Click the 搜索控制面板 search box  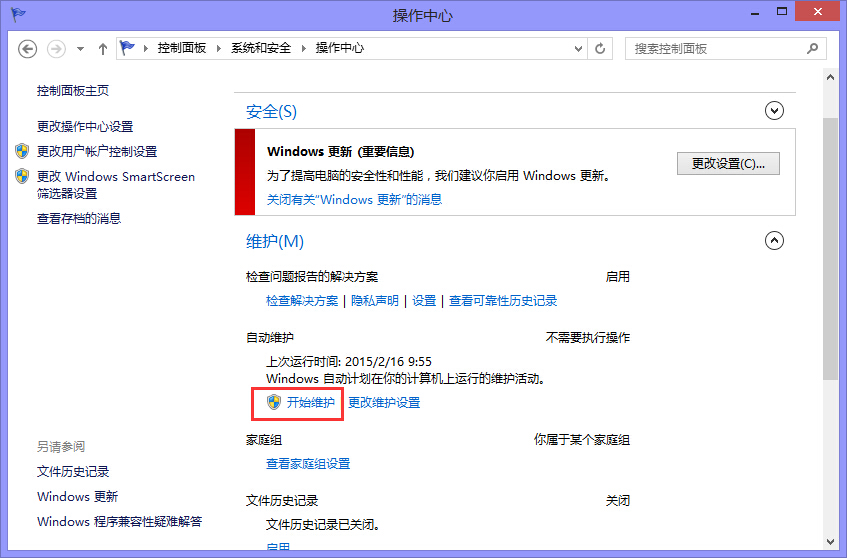point(715,49)
